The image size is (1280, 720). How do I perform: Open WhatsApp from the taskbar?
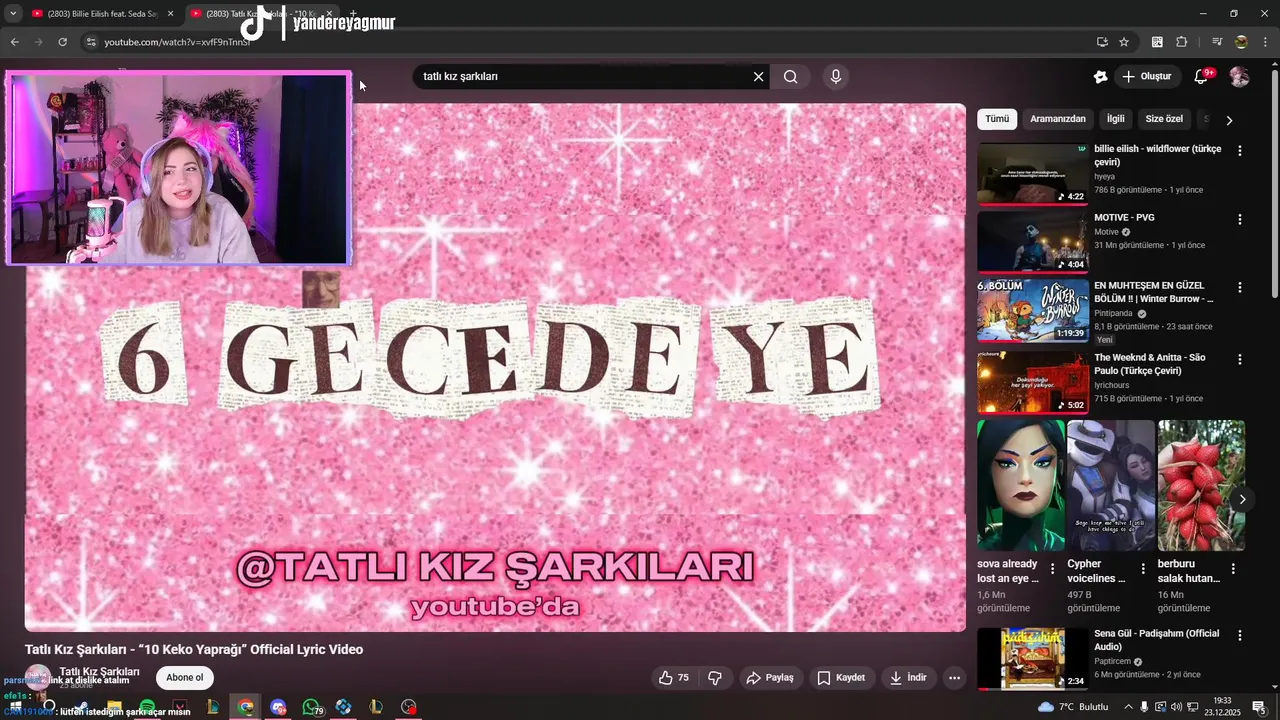pos(311,707)
